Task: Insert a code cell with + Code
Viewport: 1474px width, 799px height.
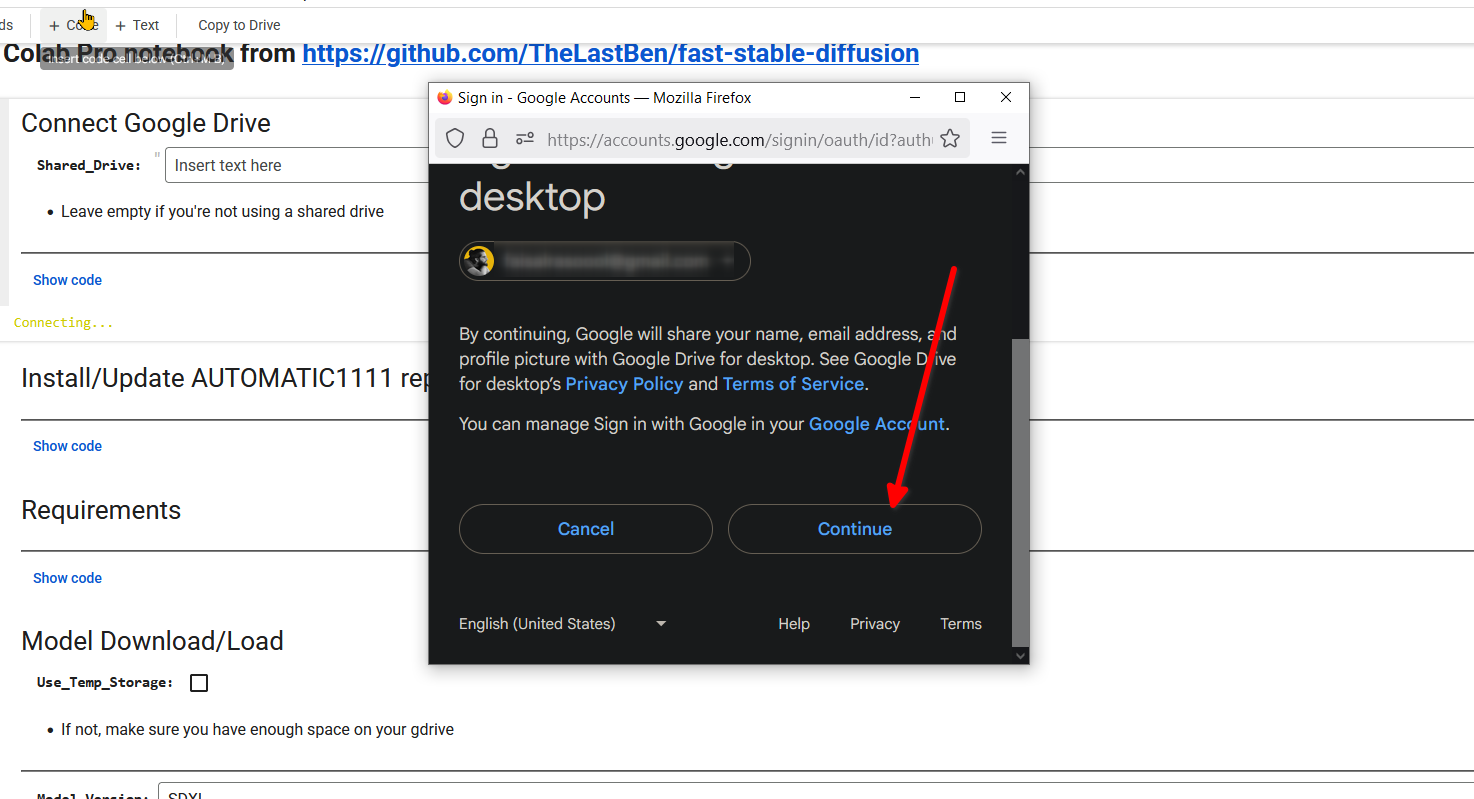Action: [x=73, y=25]
